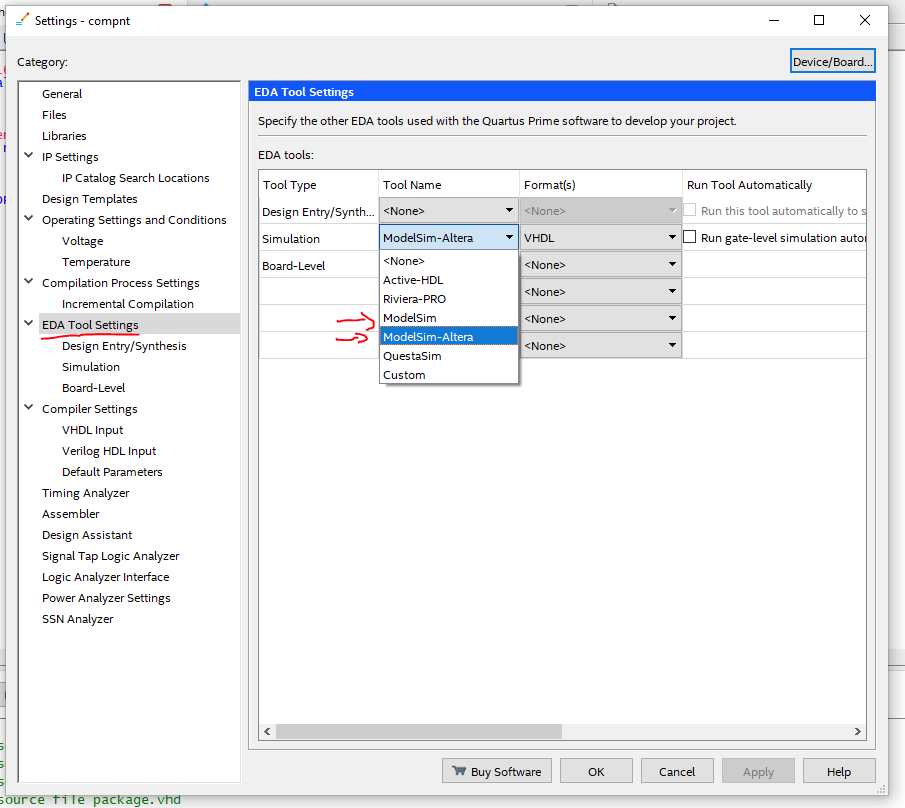
Task: Select QuestaSim from the tool list
Action: [x=412, y=356]
